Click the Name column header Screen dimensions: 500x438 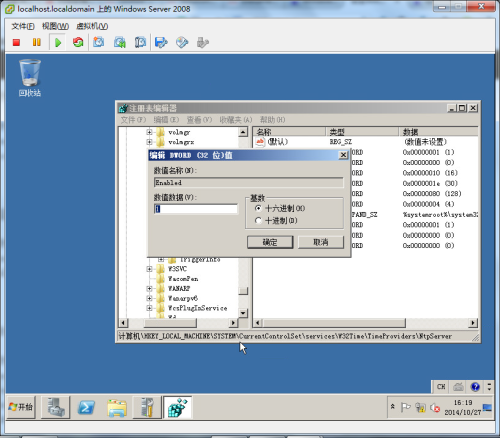pyautogui.click(x=289, y=132)
